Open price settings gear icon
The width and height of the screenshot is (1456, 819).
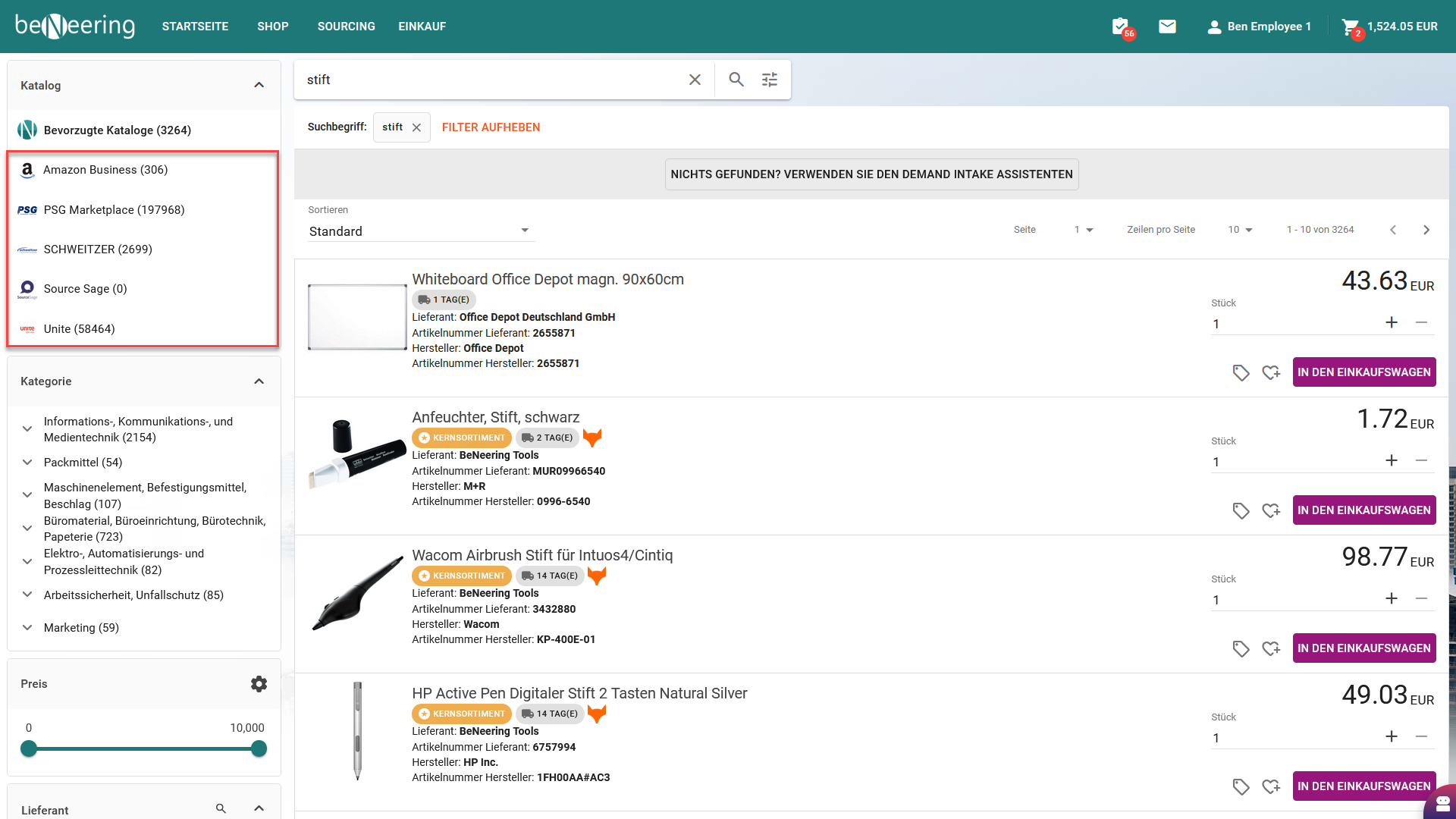click(259, 684)
